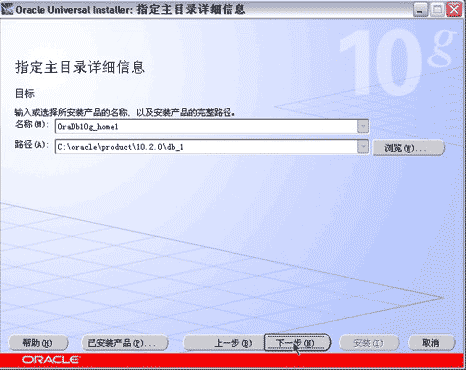Viewport: 466px width, 371px height.
Task: Open the 已安装产品 installed products dialog
Action: (125, 343)
